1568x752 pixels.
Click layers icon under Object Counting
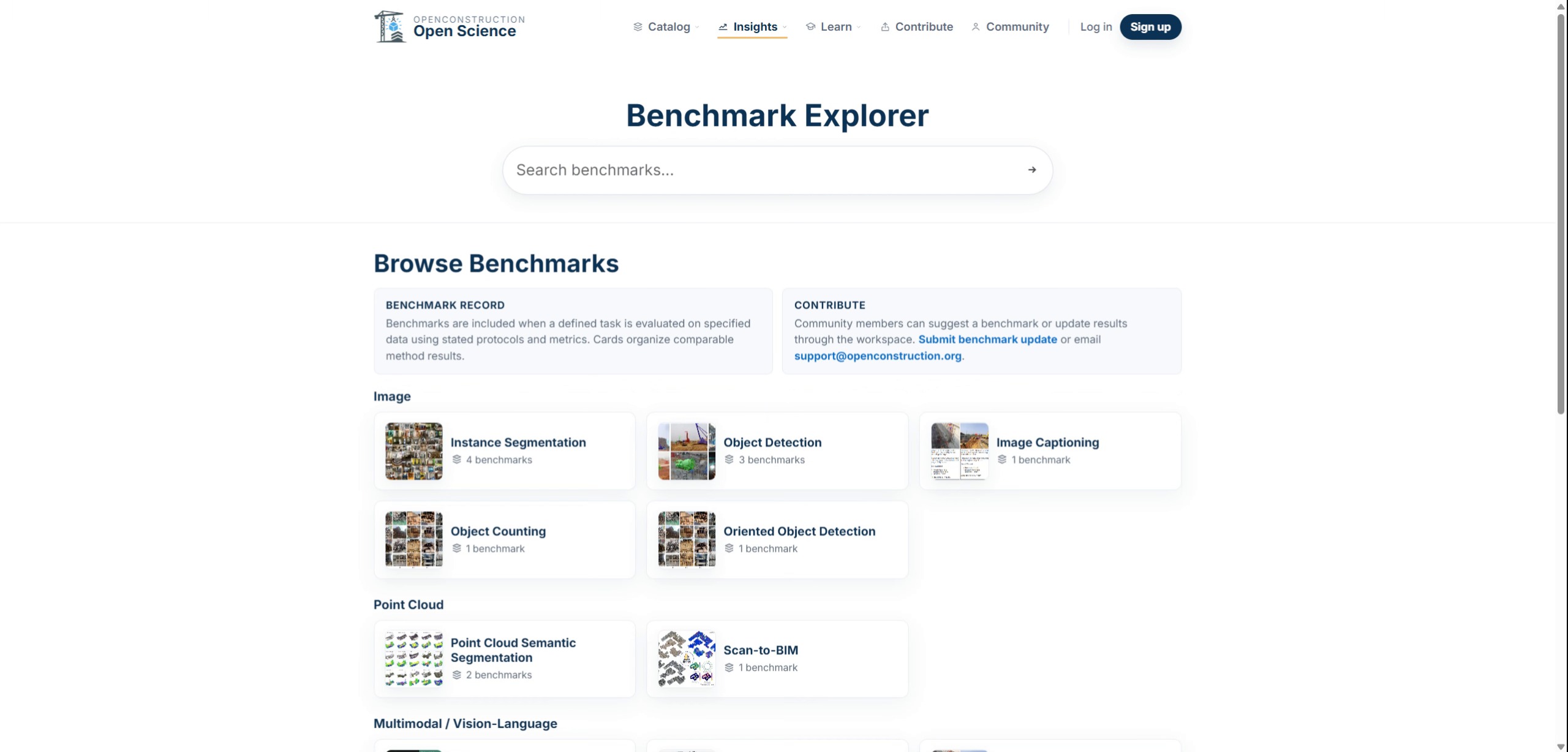point(456,549)
